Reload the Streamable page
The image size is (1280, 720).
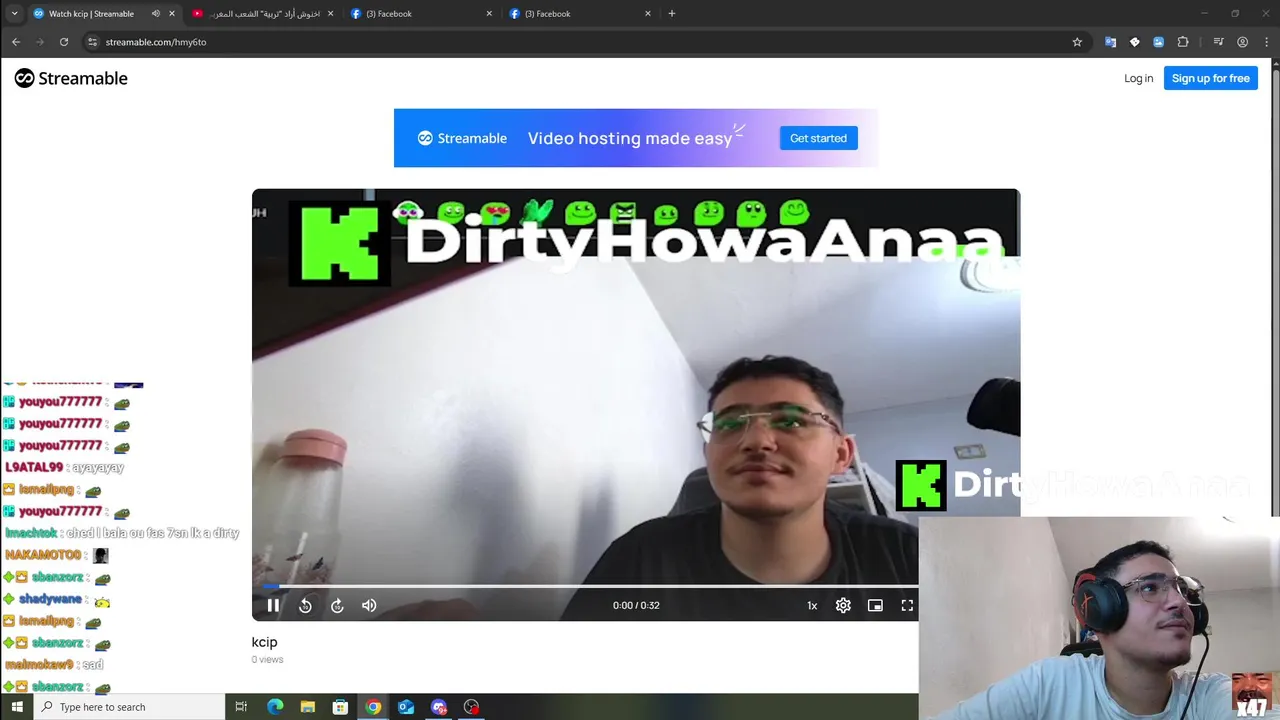click(64, 42)
